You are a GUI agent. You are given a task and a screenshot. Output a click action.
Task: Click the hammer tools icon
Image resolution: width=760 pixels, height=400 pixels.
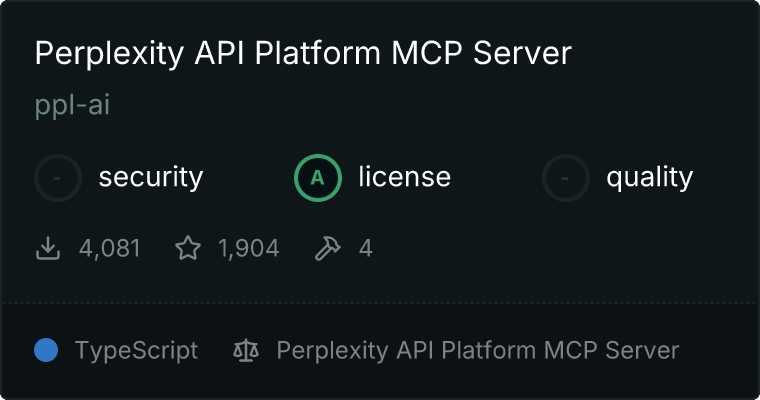pos(328,248)
